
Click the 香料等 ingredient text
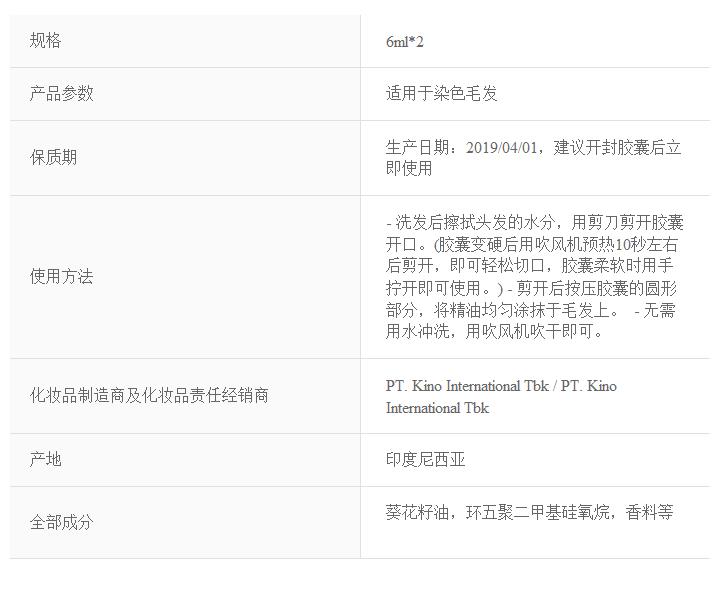click(650, 513)
